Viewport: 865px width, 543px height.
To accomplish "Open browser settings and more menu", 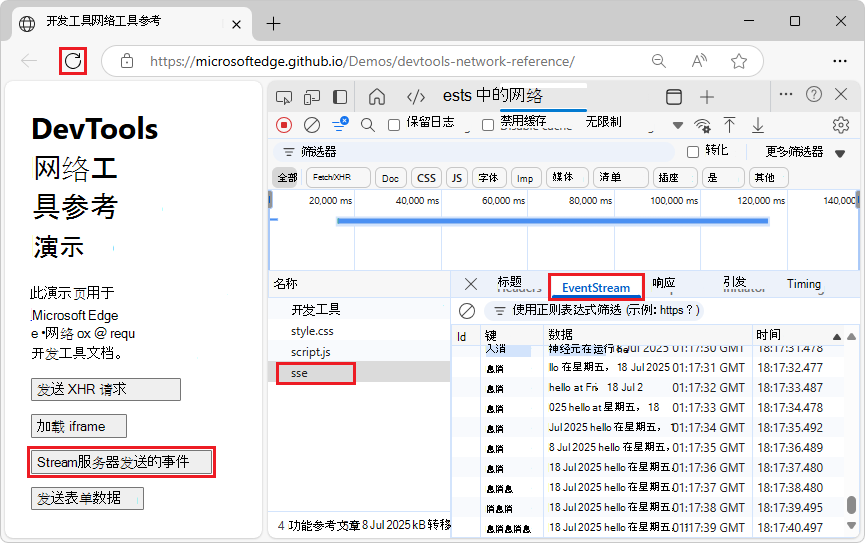I will tap(840, 61).
